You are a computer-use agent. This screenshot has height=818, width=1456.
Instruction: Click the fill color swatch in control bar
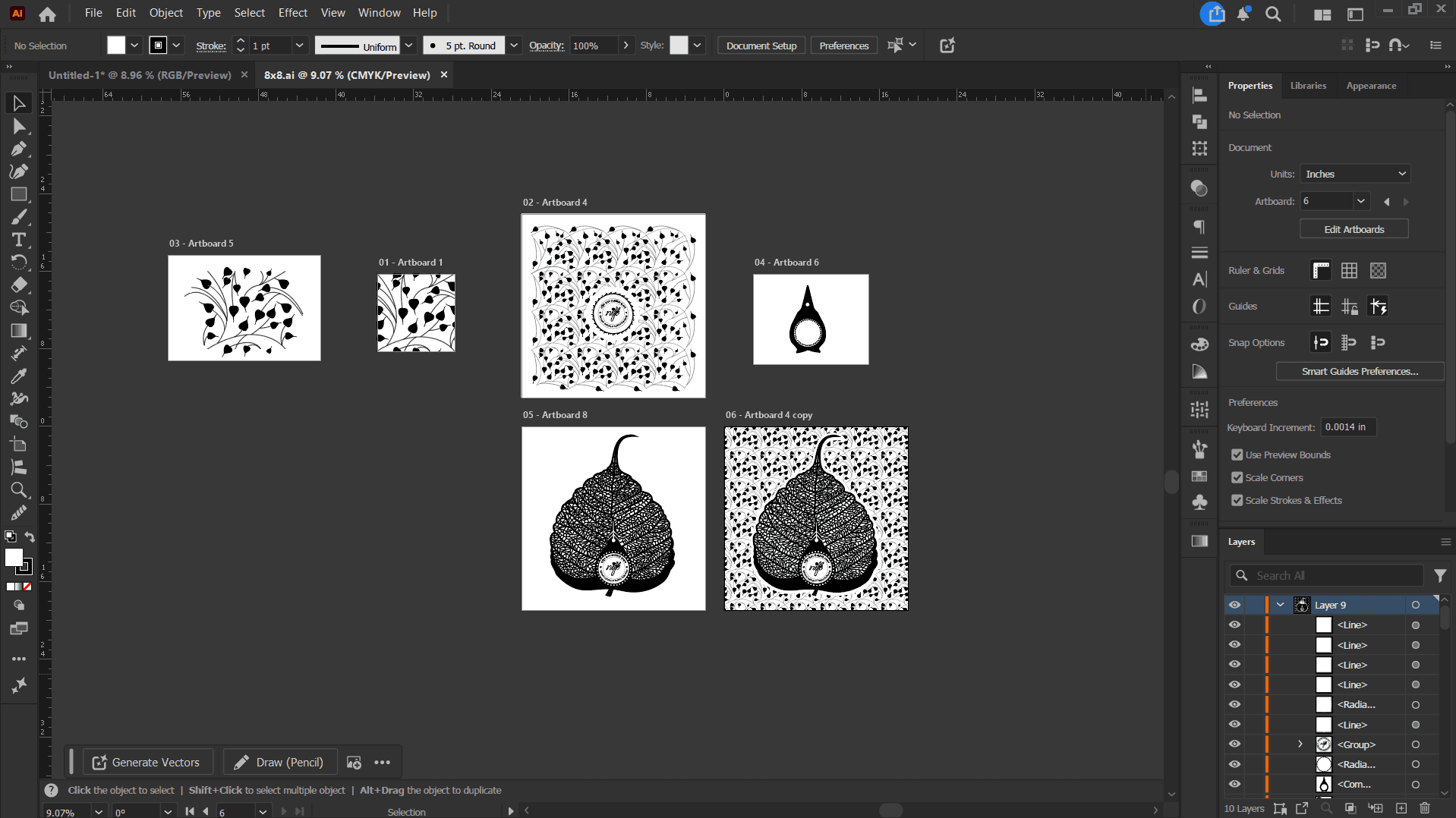[116, 46]
